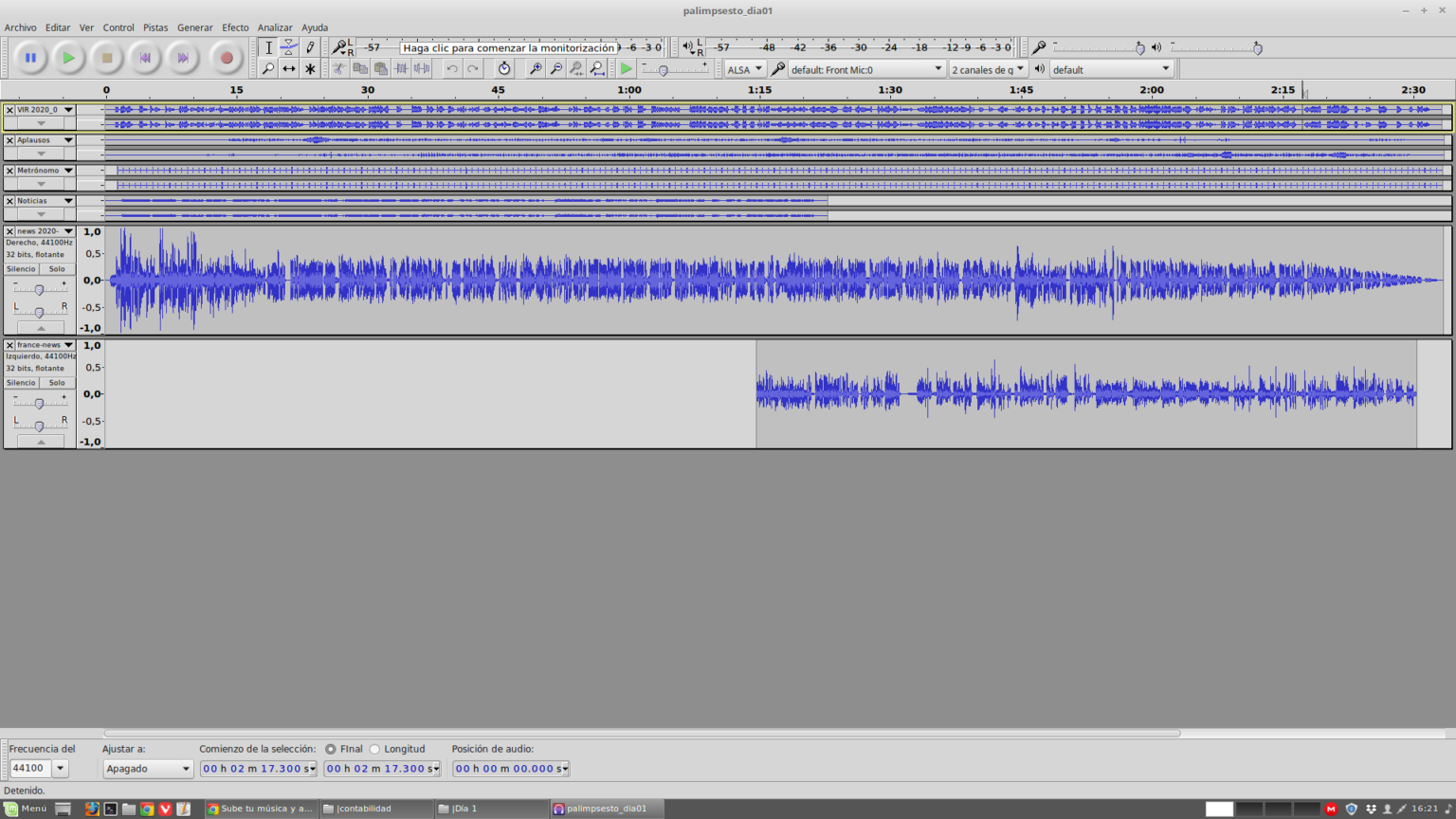Click the Skip to Start button

click(x=145, y=58)
